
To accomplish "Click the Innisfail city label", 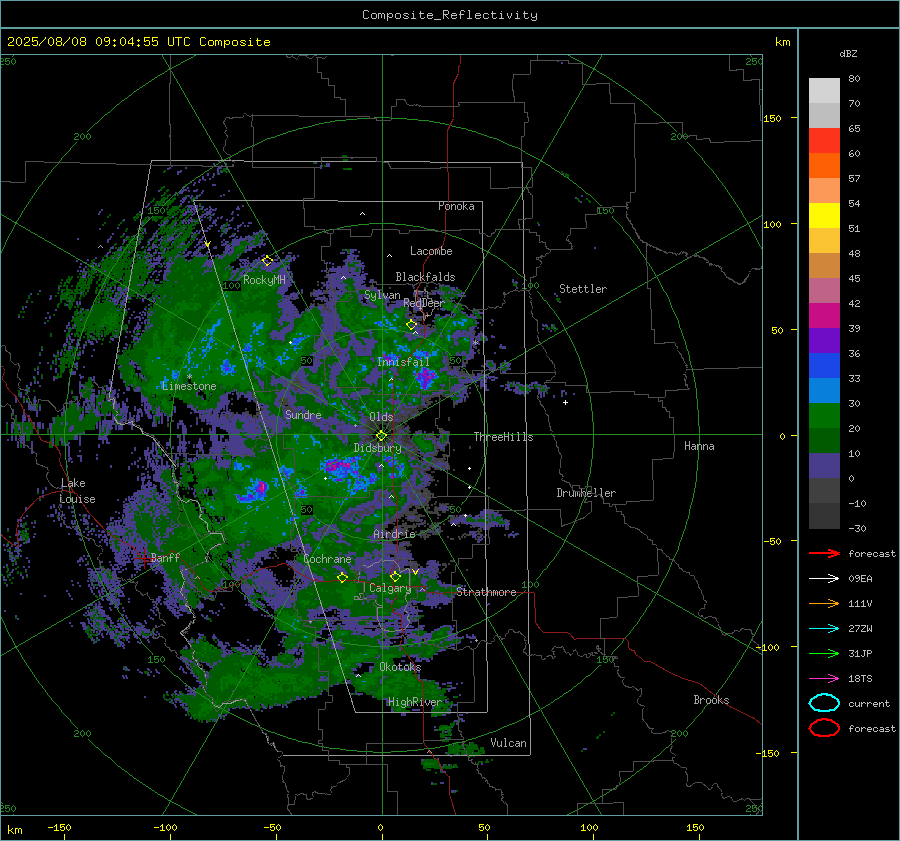I will coord(403,362).
